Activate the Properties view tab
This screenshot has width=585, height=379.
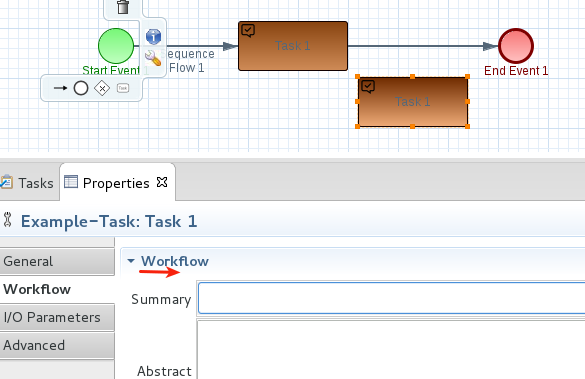(x=116, y=183)
